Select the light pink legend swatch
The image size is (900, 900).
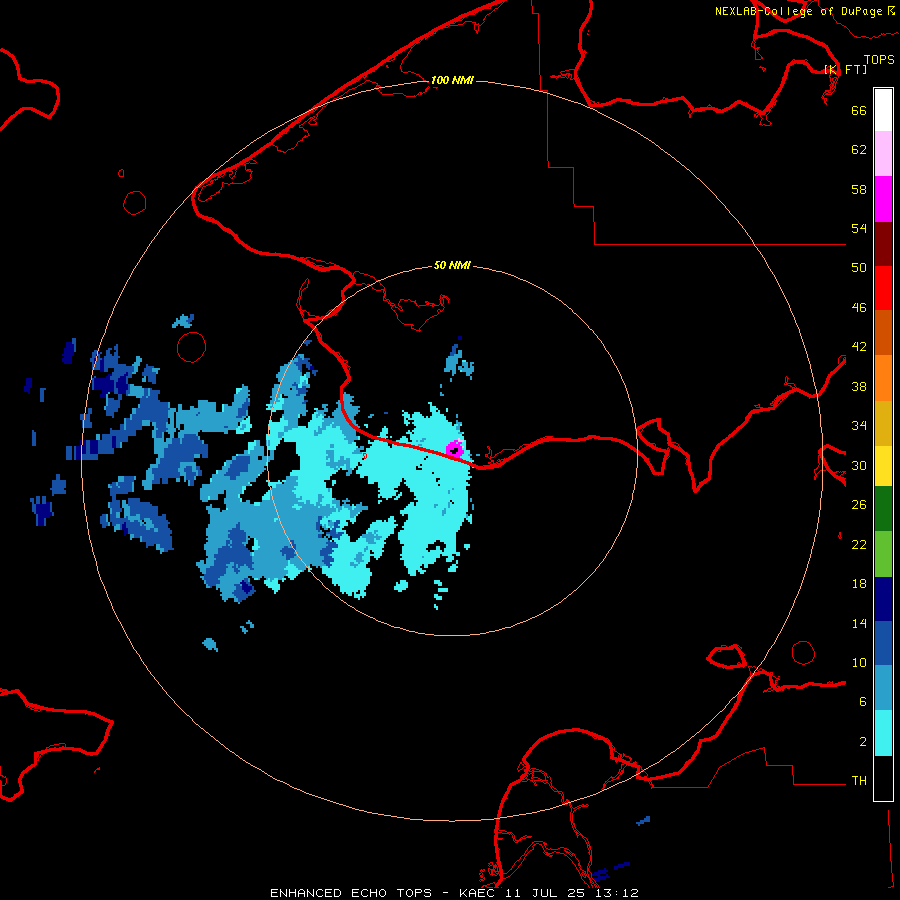[883, 154]
